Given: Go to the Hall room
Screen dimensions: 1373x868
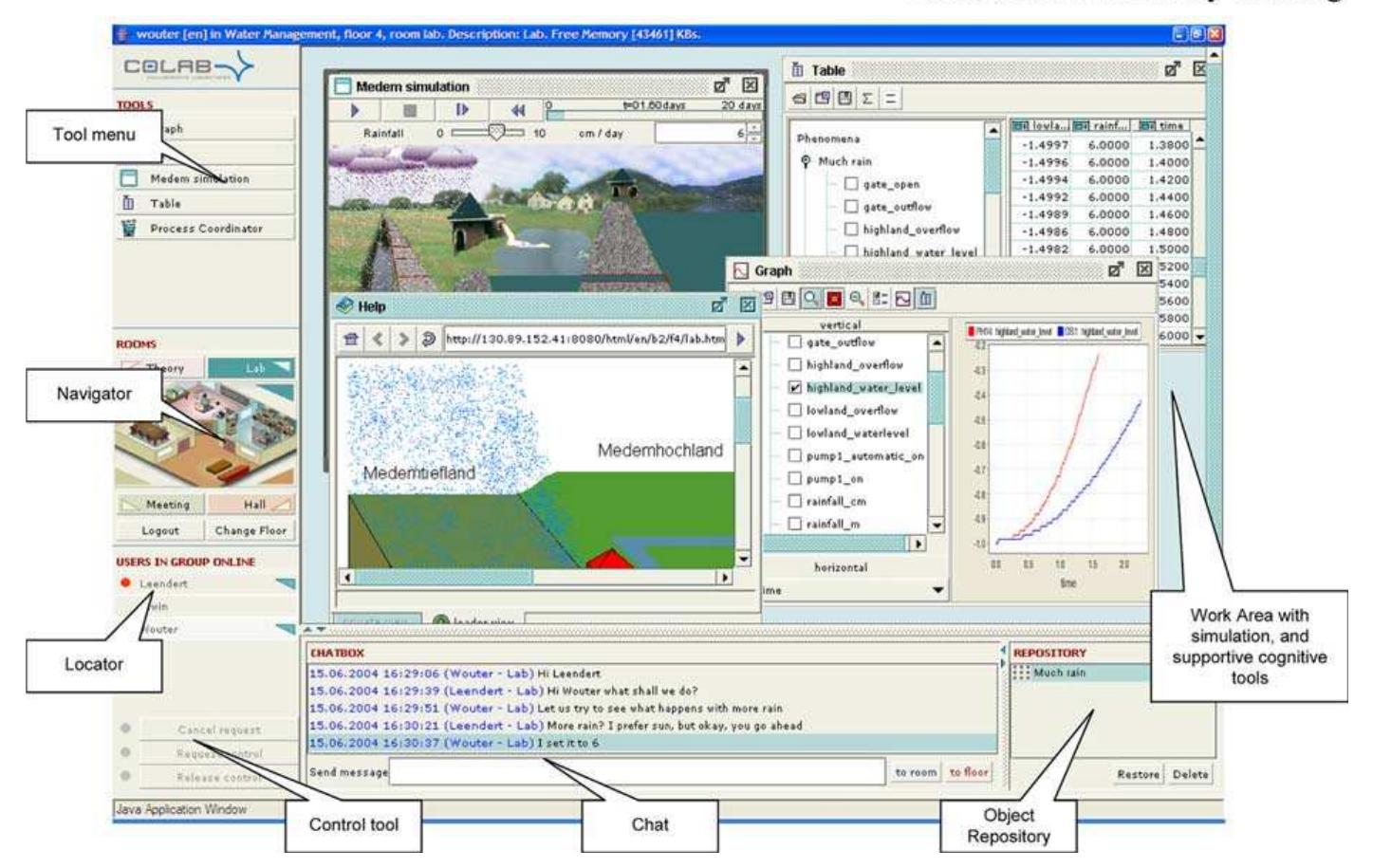Looking at the screenshot, I should point(250,505).
